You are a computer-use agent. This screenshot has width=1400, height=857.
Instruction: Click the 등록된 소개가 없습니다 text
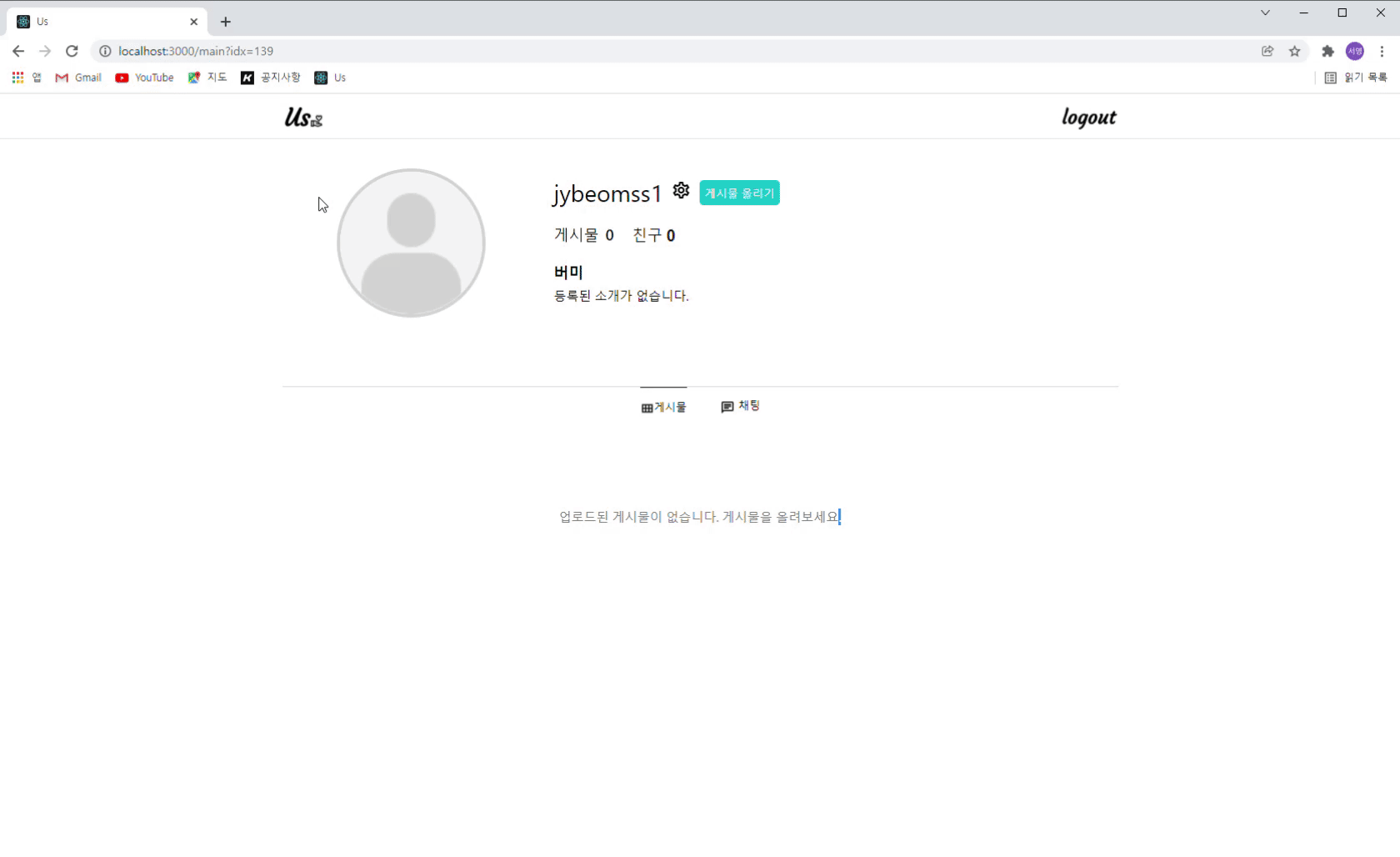click(x=622, y=295)
